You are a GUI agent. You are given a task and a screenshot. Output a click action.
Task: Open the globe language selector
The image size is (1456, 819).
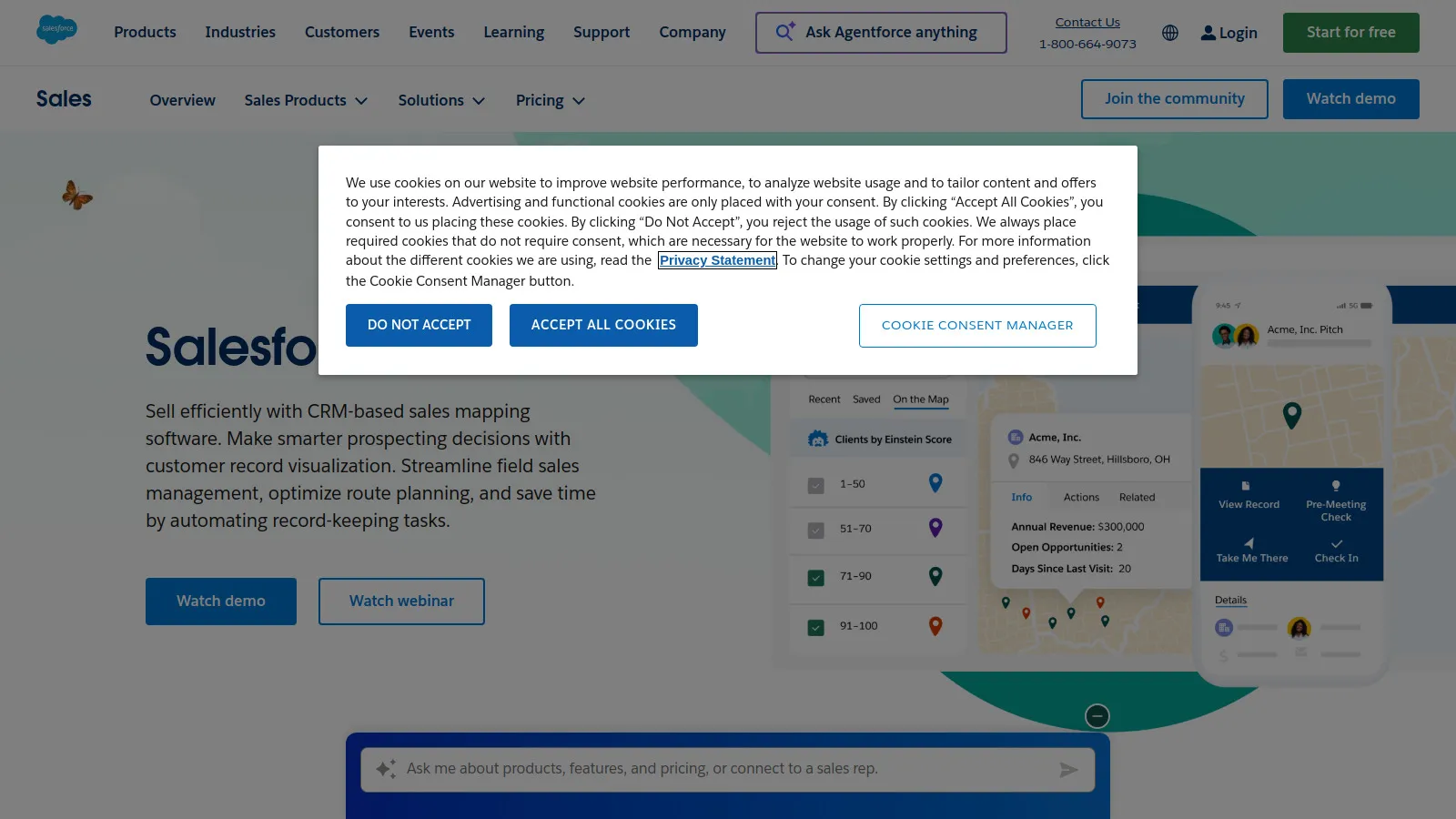pos(1170,33)
